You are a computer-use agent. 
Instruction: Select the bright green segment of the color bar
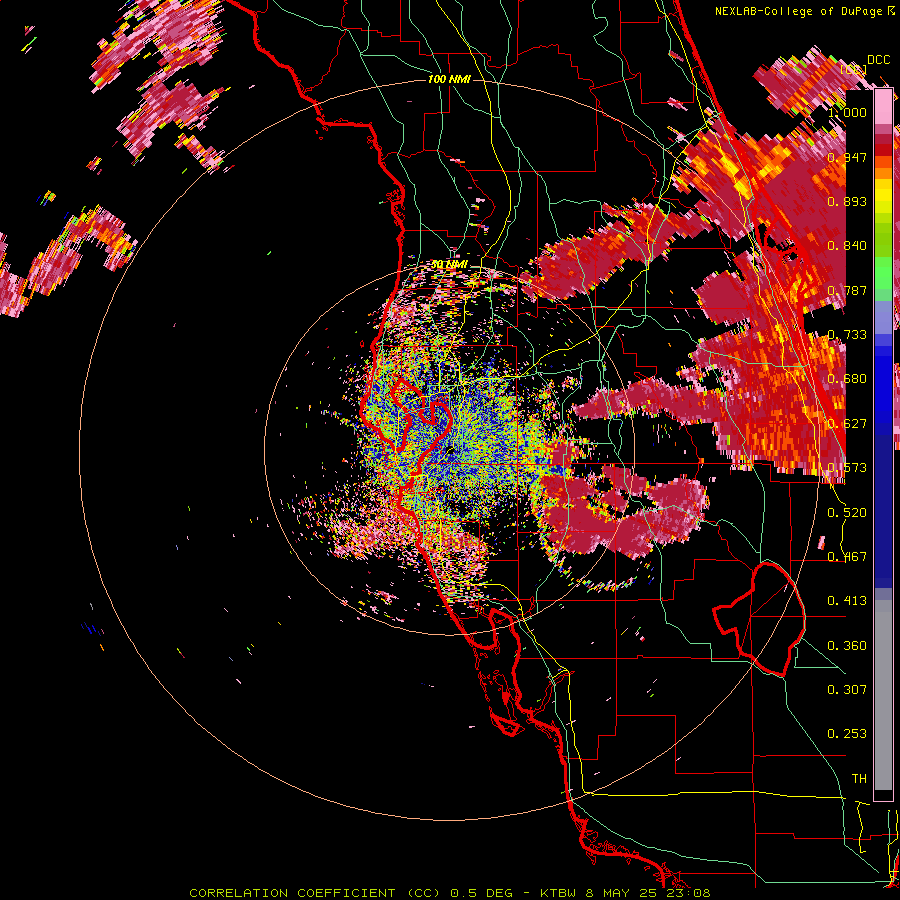point(883,273)
